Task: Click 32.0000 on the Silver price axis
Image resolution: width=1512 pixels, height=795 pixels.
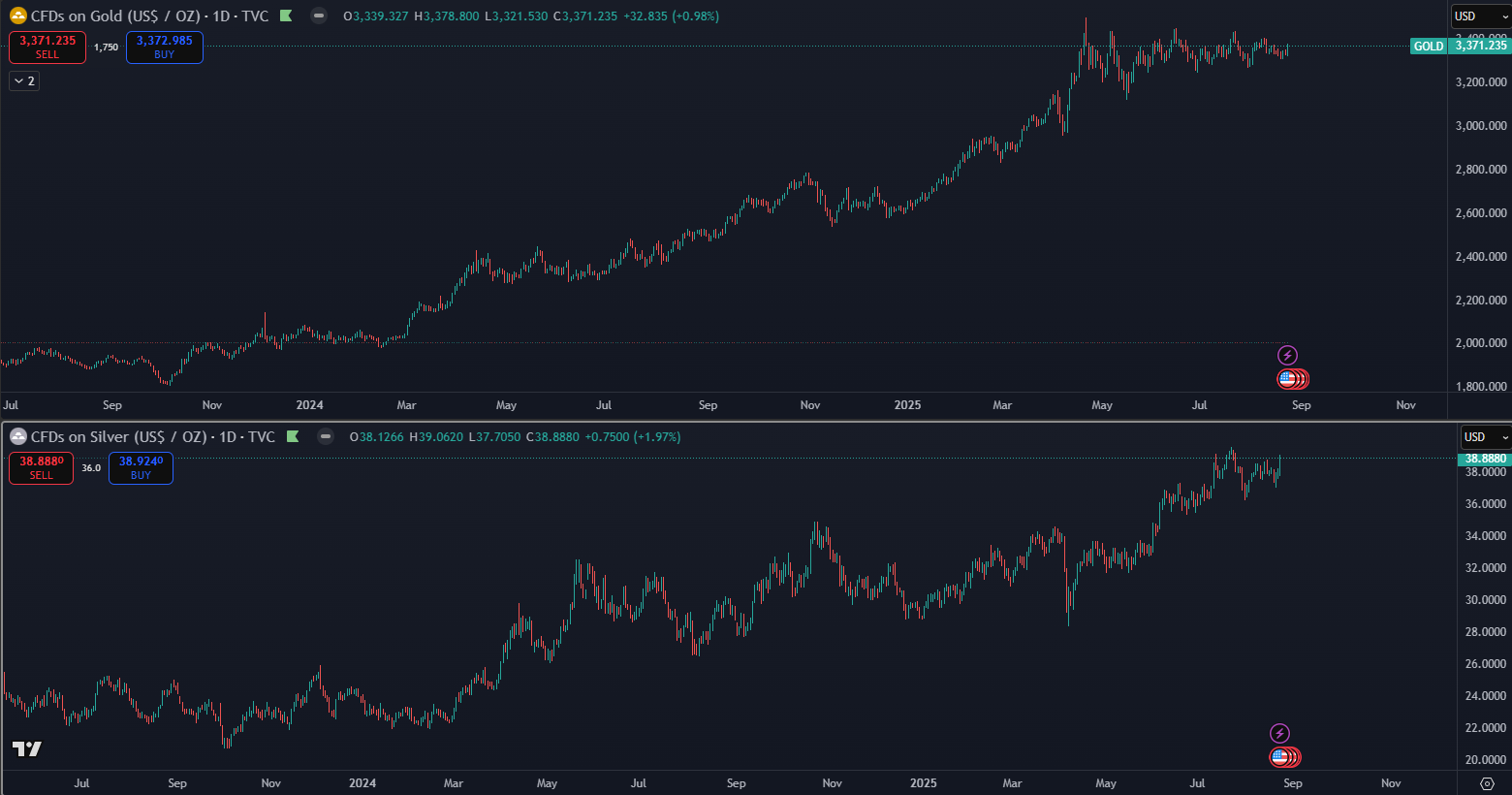Action: (1485, 568)
